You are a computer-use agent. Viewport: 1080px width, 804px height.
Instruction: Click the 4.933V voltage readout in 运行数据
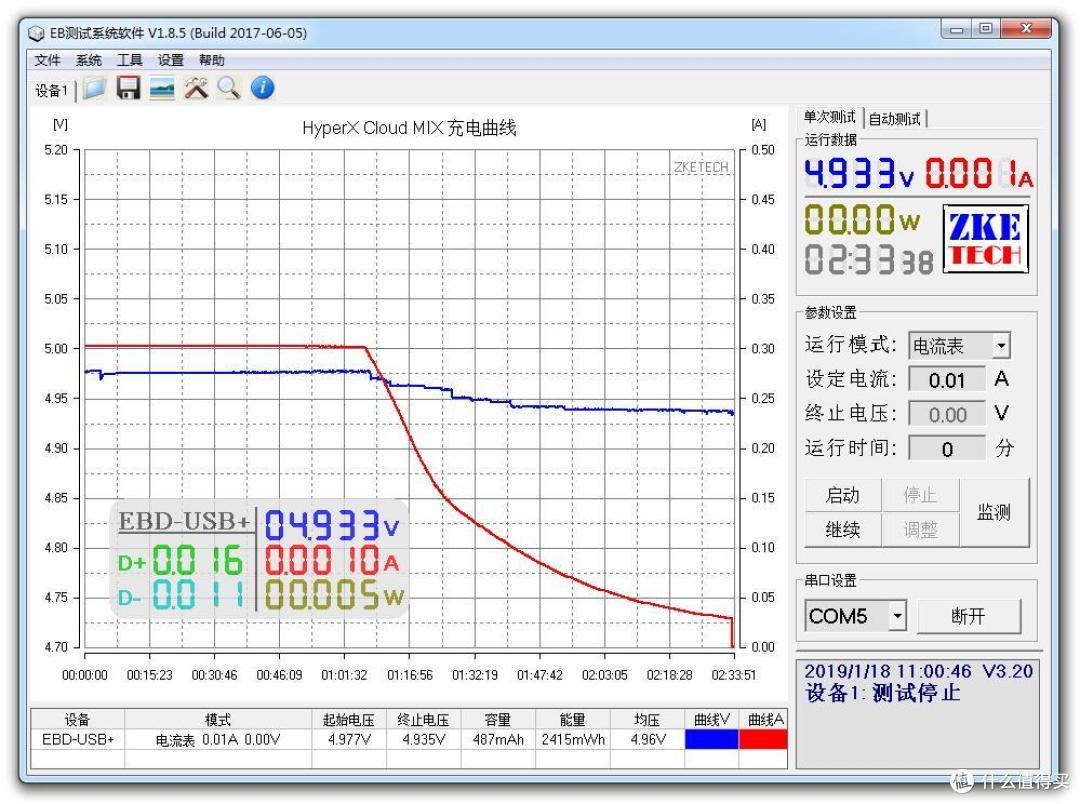[x=860, y=173]
